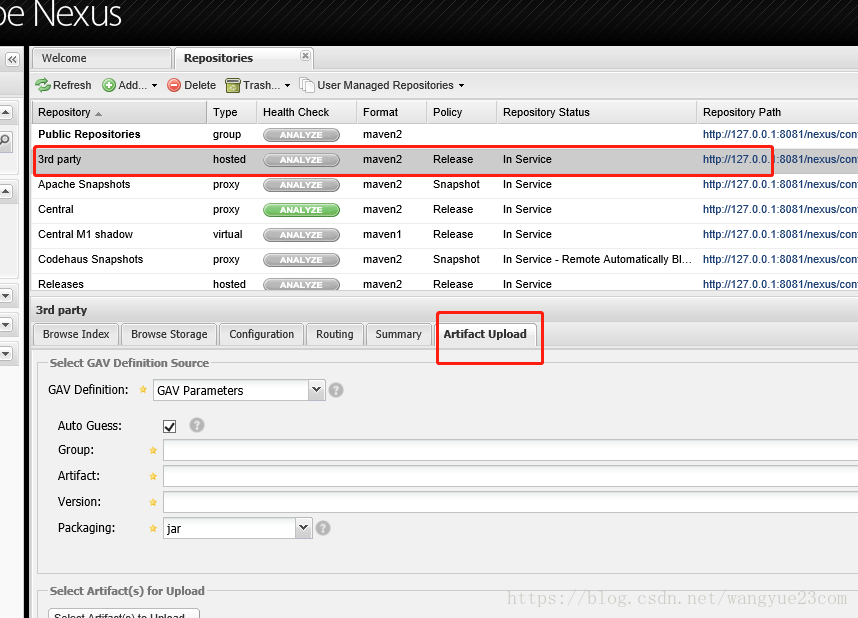Image resolution: width=858 pixels, height=618 pixels.
Task: Click the help icon beside Packaging
Action: (x=323, y=528)
